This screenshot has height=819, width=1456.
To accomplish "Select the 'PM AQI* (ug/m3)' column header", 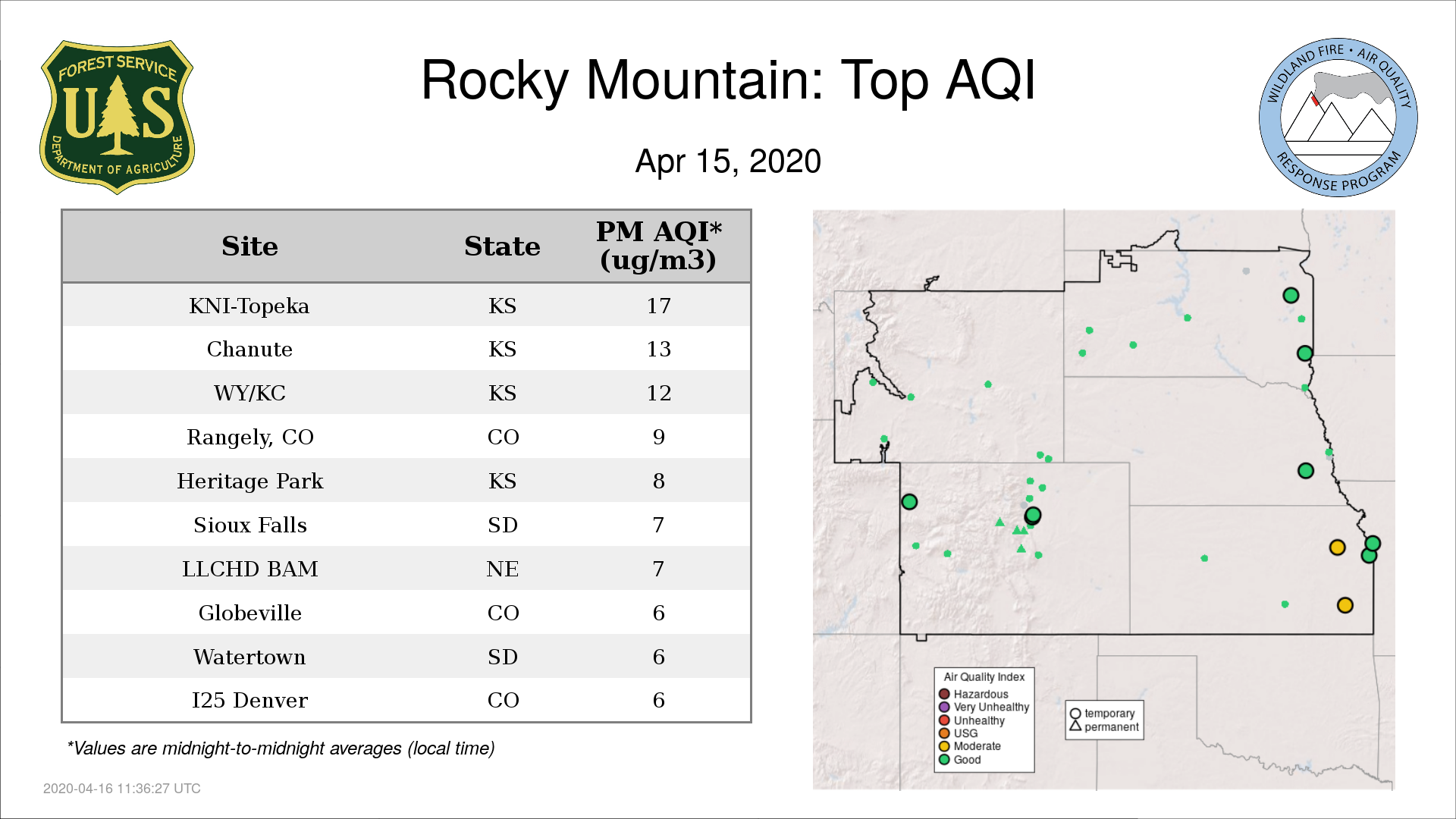I will pyautogui.click(x=658, y=246).
